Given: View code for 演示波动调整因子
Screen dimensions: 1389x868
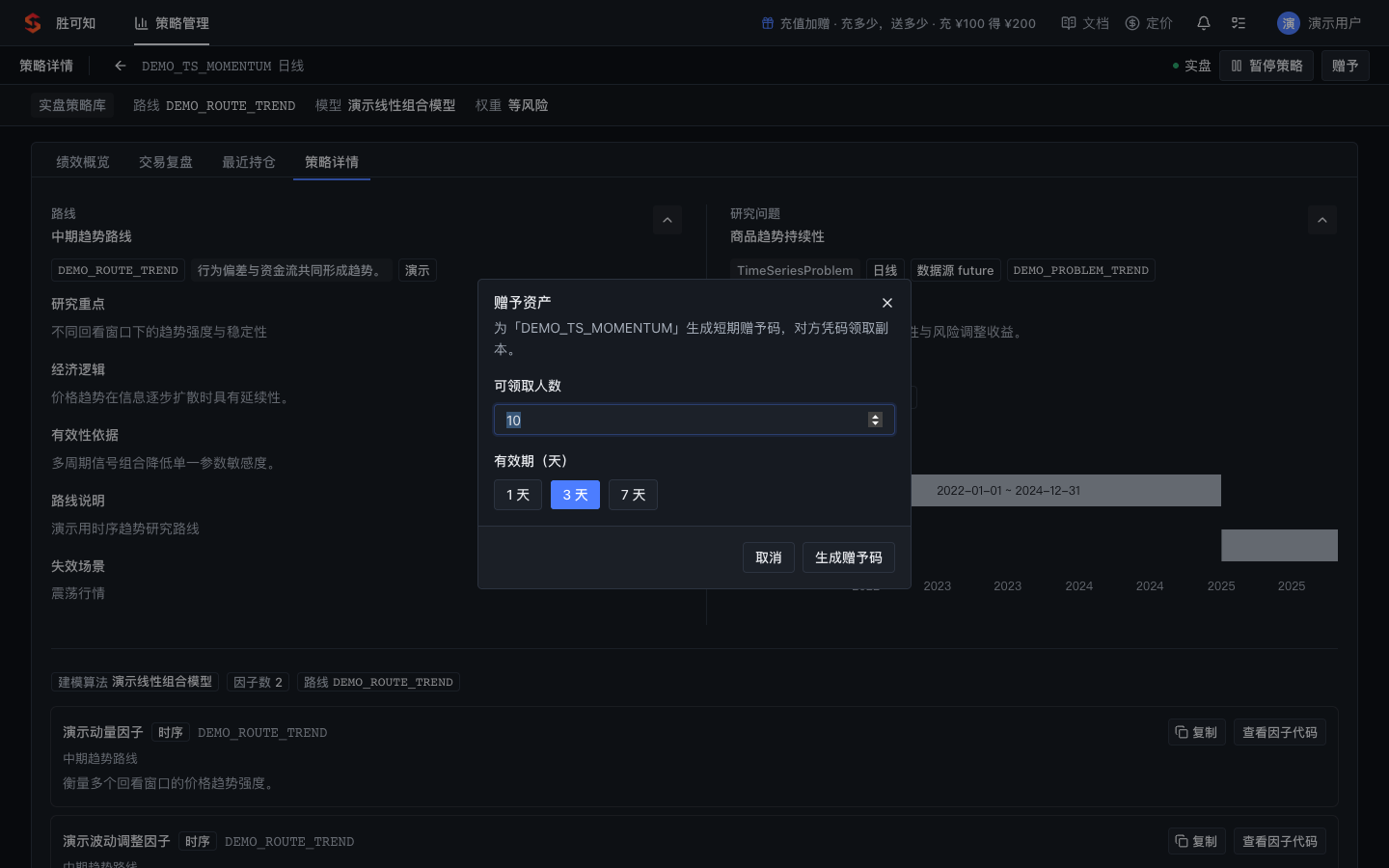Looking at the screenshot, I should (1280, 841).
